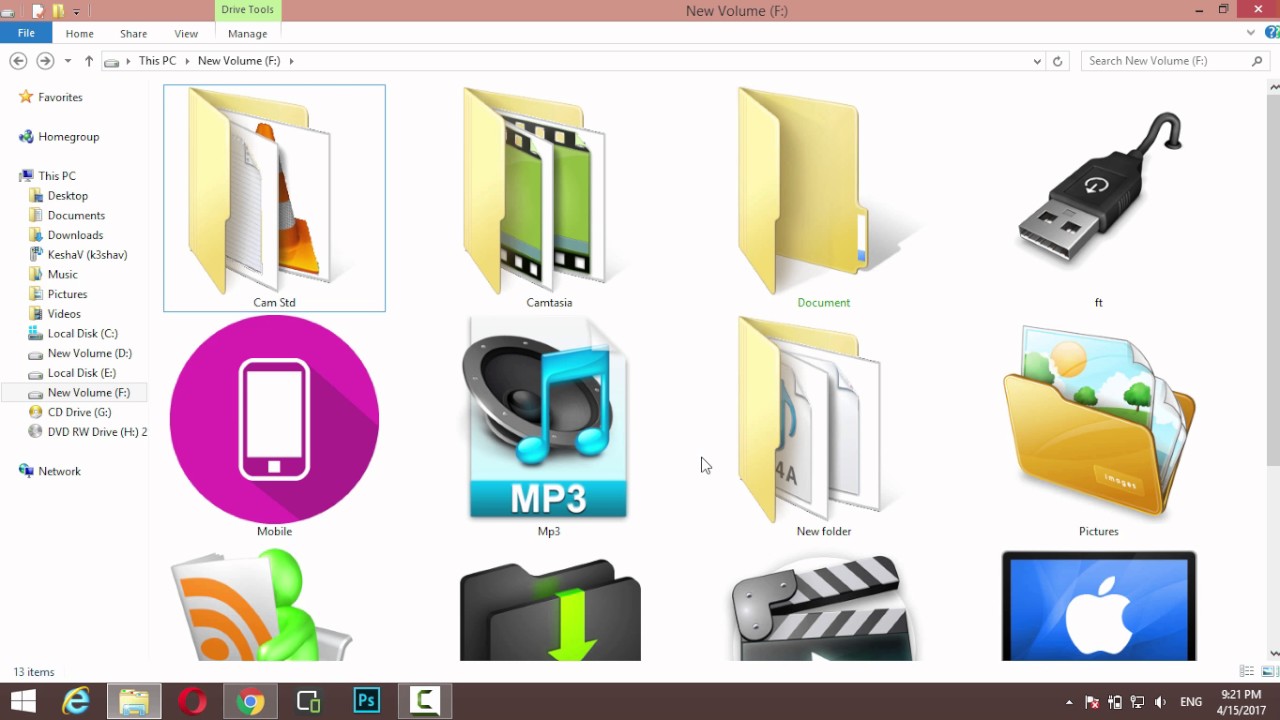Open Photoshop from the taskbar
Image resolution: width=1280 pixels, height=720 pixels.
tap(366, 701)
